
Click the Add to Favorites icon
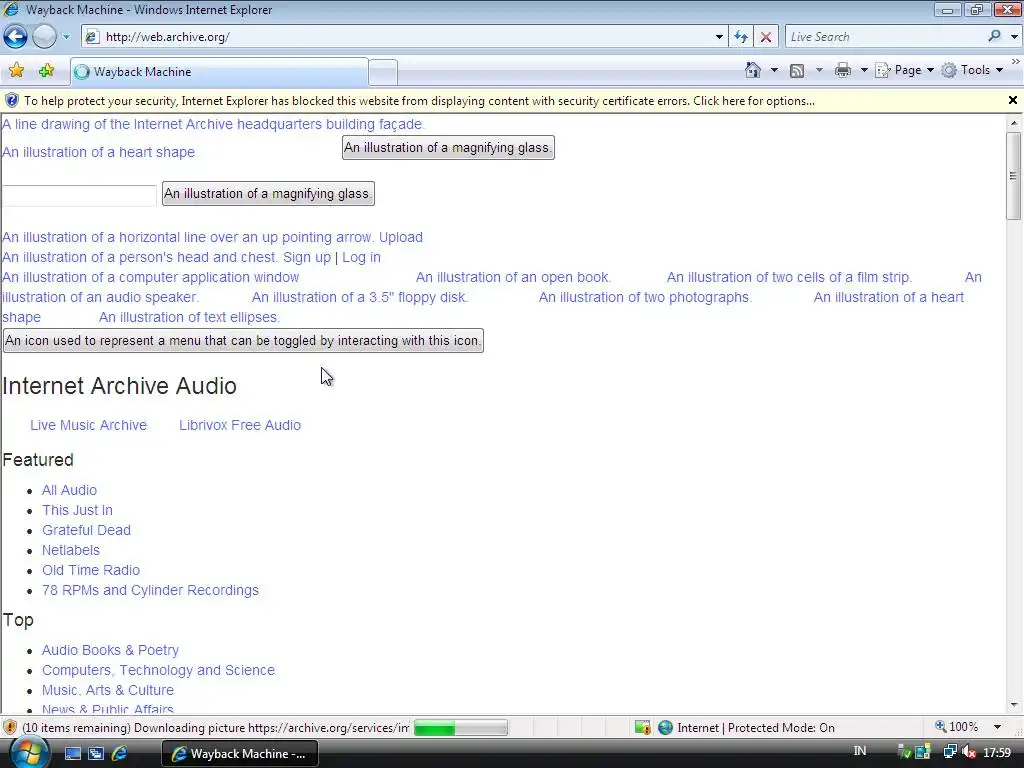tap(46, 71)
